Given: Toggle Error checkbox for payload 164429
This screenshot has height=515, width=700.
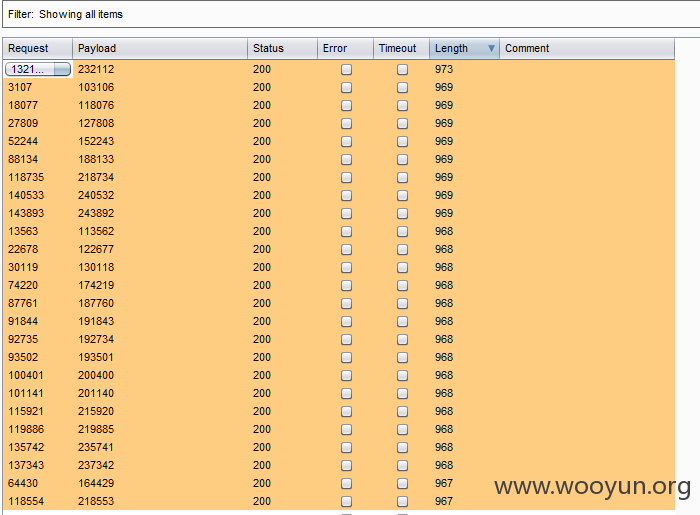Looking at the screenshot, I should (x=346, y=483).
